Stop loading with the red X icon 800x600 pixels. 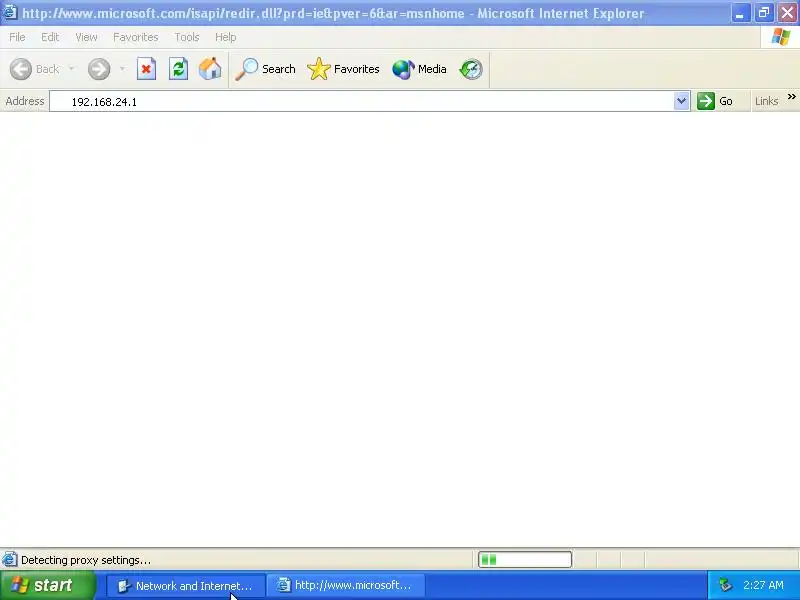point(146,69)
